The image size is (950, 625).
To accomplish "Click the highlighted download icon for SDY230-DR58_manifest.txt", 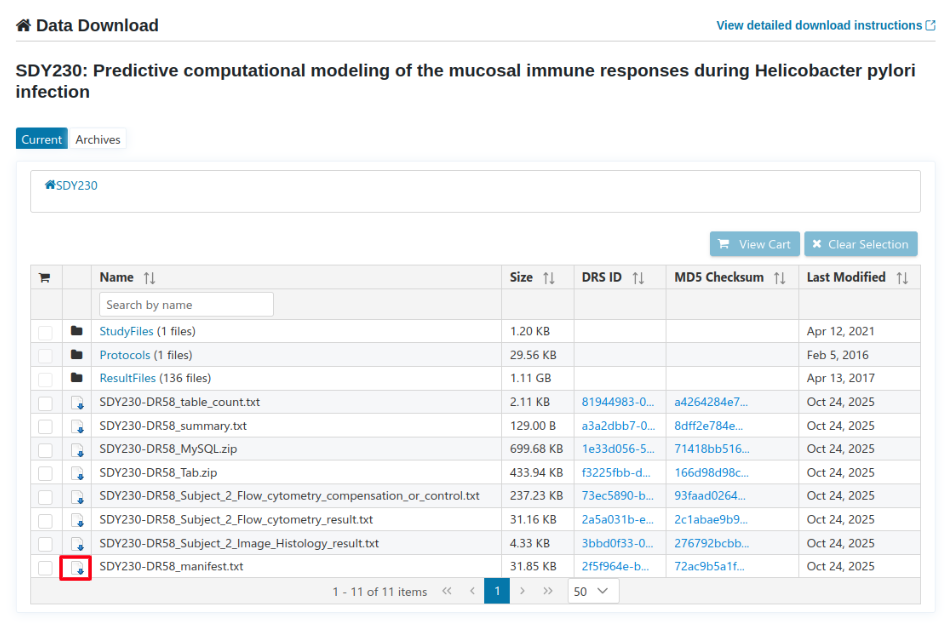I will click(76, 566).
